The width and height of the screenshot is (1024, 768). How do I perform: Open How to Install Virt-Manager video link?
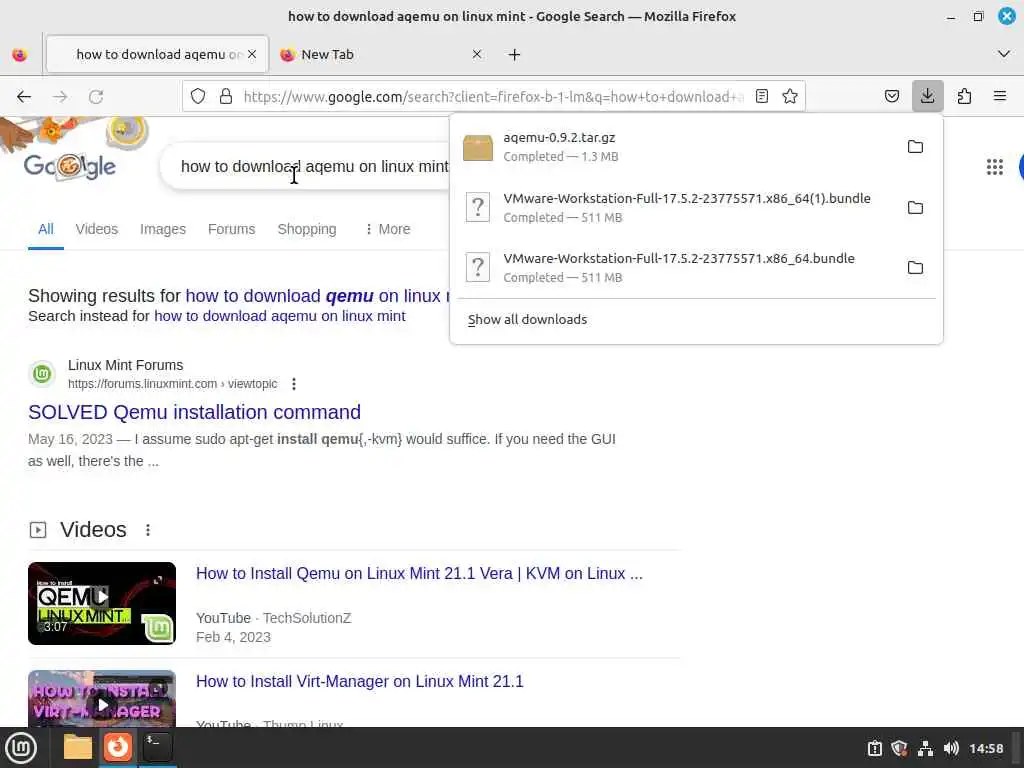click(x=360, y=681)
